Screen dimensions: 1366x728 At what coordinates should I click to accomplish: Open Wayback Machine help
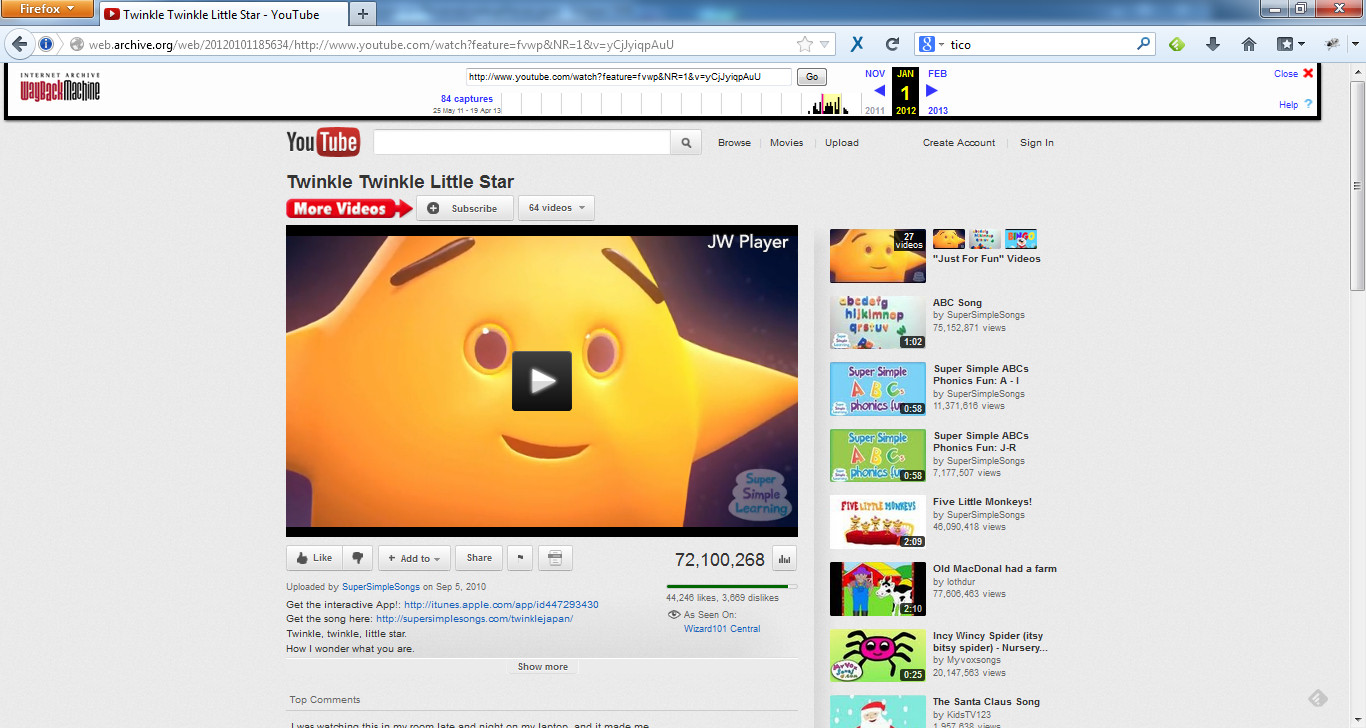[1296, 104]
